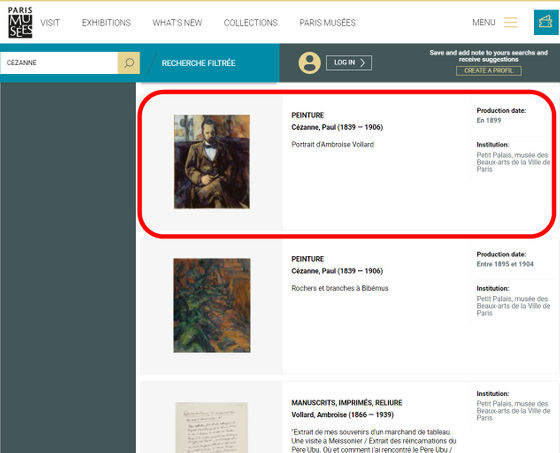Click the CEZANNE search input field

coord(59,63)
